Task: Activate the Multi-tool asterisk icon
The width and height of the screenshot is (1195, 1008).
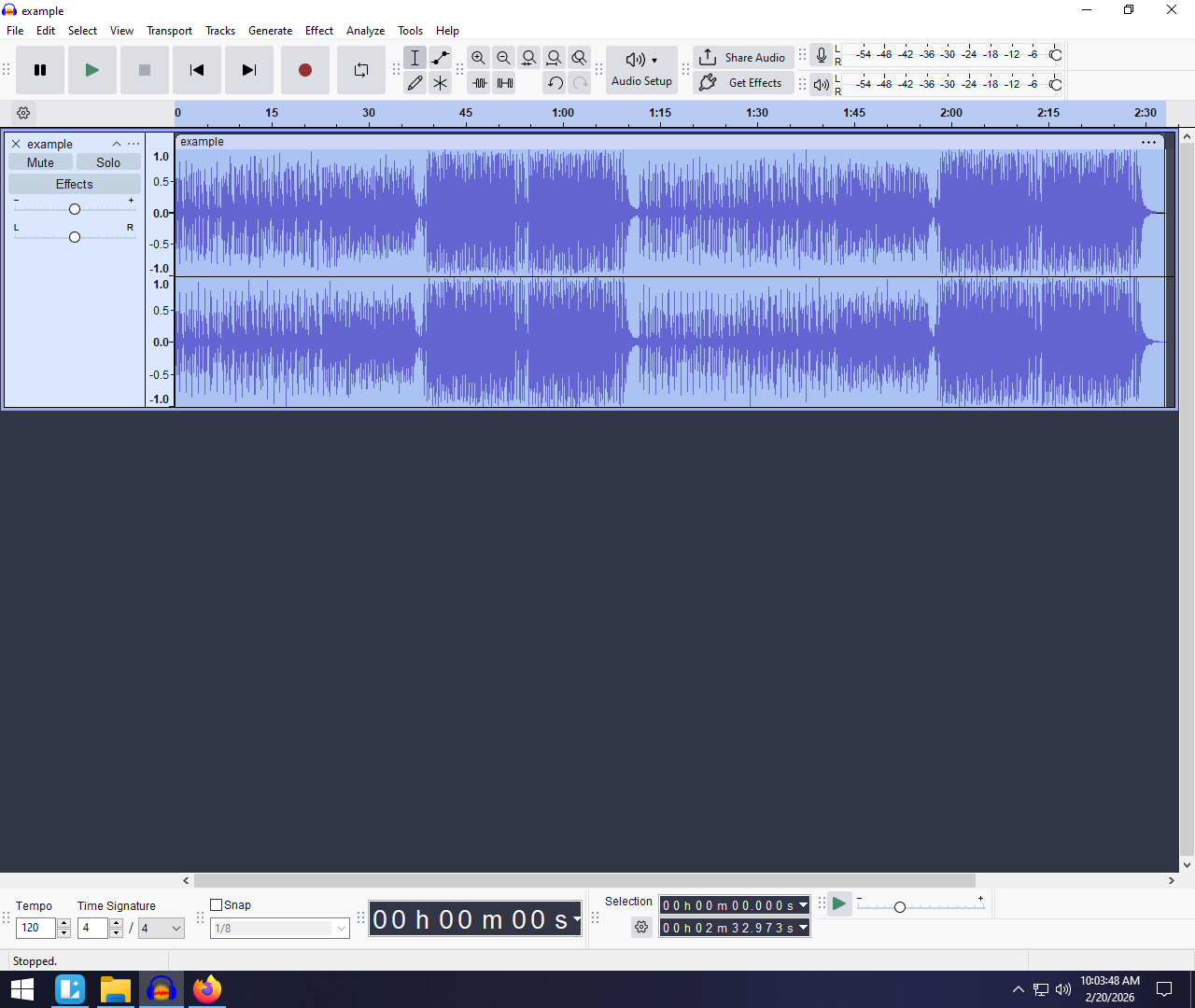Action: 441,83
